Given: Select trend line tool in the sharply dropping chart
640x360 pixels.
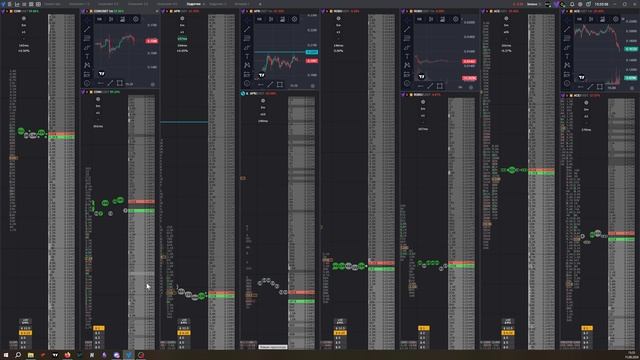Looking at the screenshot, I should pyautogui.click(x=567, y=29).
